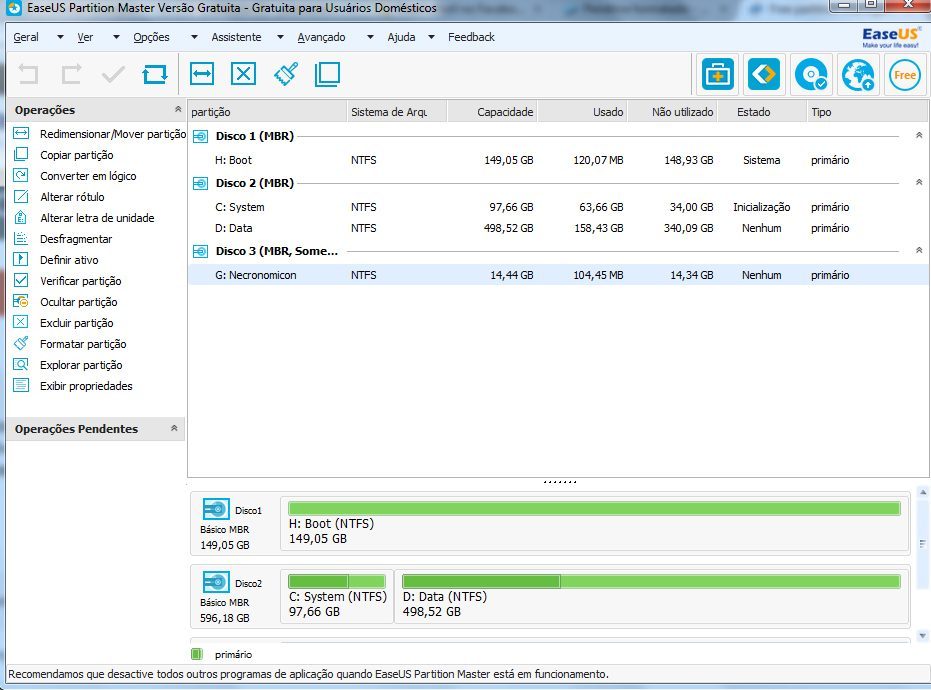Select the H: Boot partition row
This screenshot has height=690, width=931.
click(x=558, y=160)
